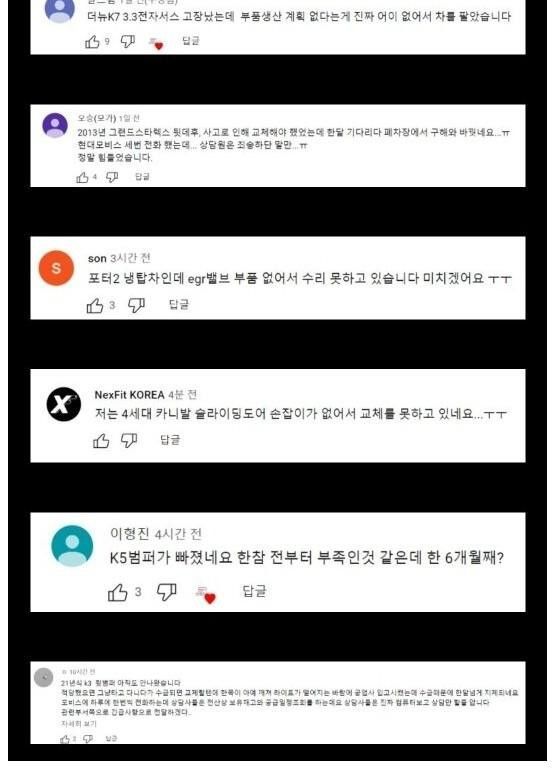
Task: Like 이형진's K5범퍼 comment
Action: (118, 592)
